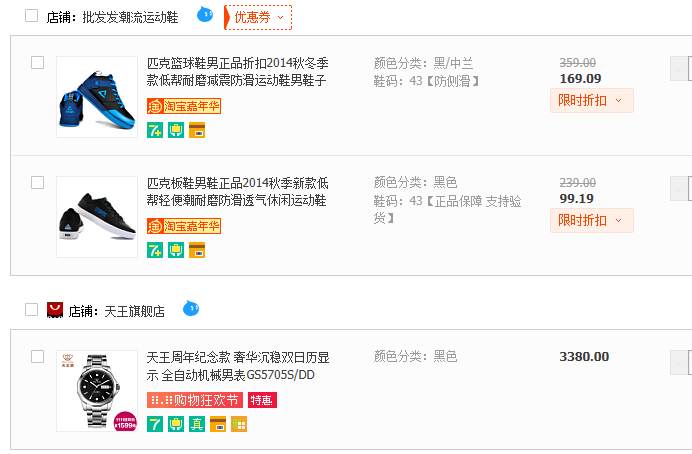Click the 7-day return icon under basketball shoes
Screen dimensions: 692x454
155,129
